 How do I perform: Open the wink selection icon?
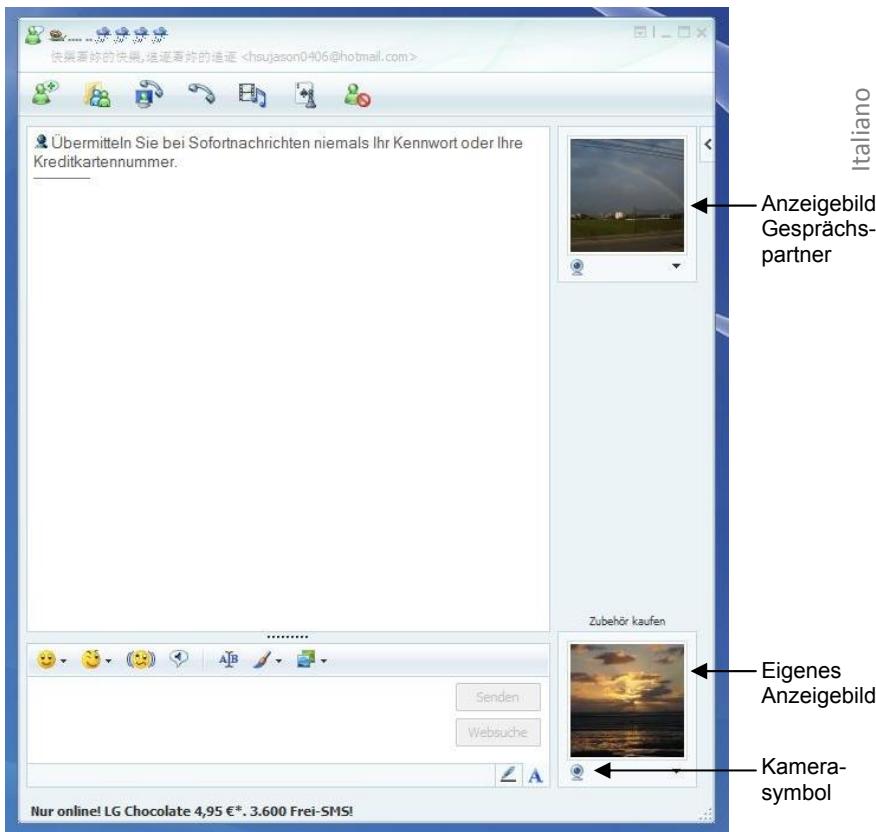[x=92, y=659]
